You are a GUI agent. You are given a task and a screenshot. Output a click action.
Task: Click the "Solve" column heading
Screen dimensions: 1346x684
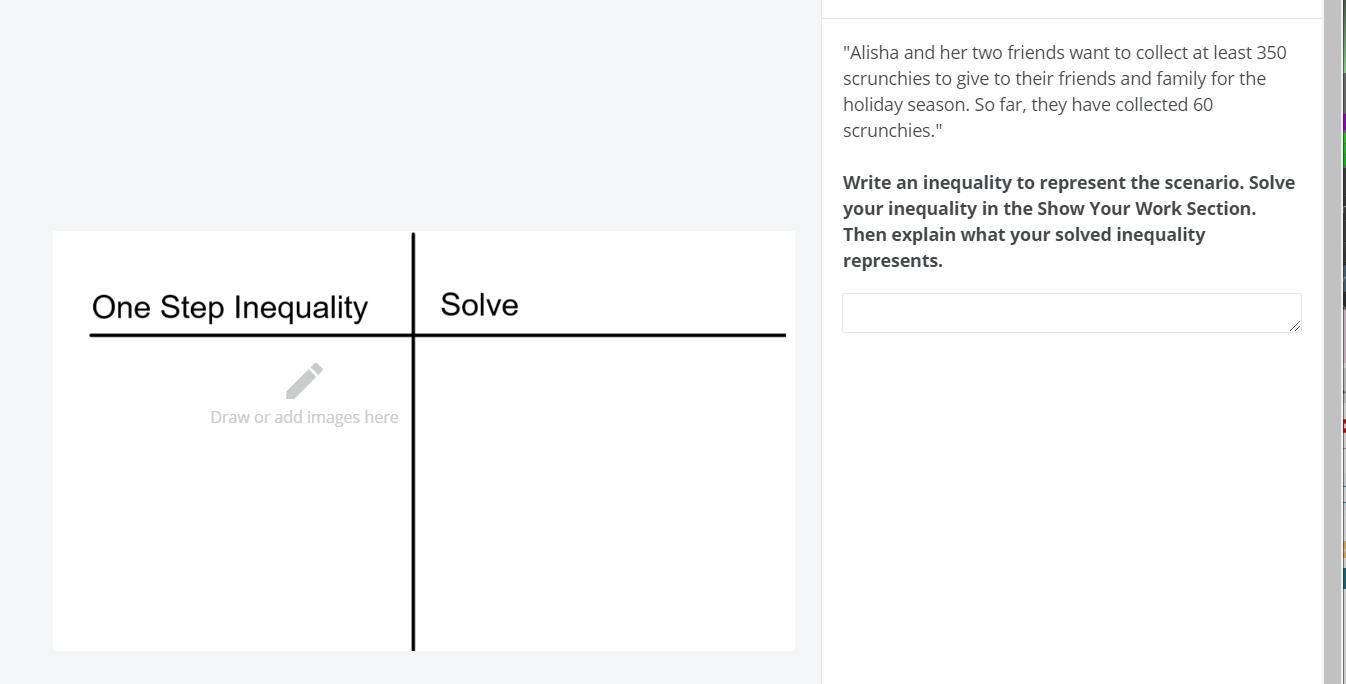[479, 305]
